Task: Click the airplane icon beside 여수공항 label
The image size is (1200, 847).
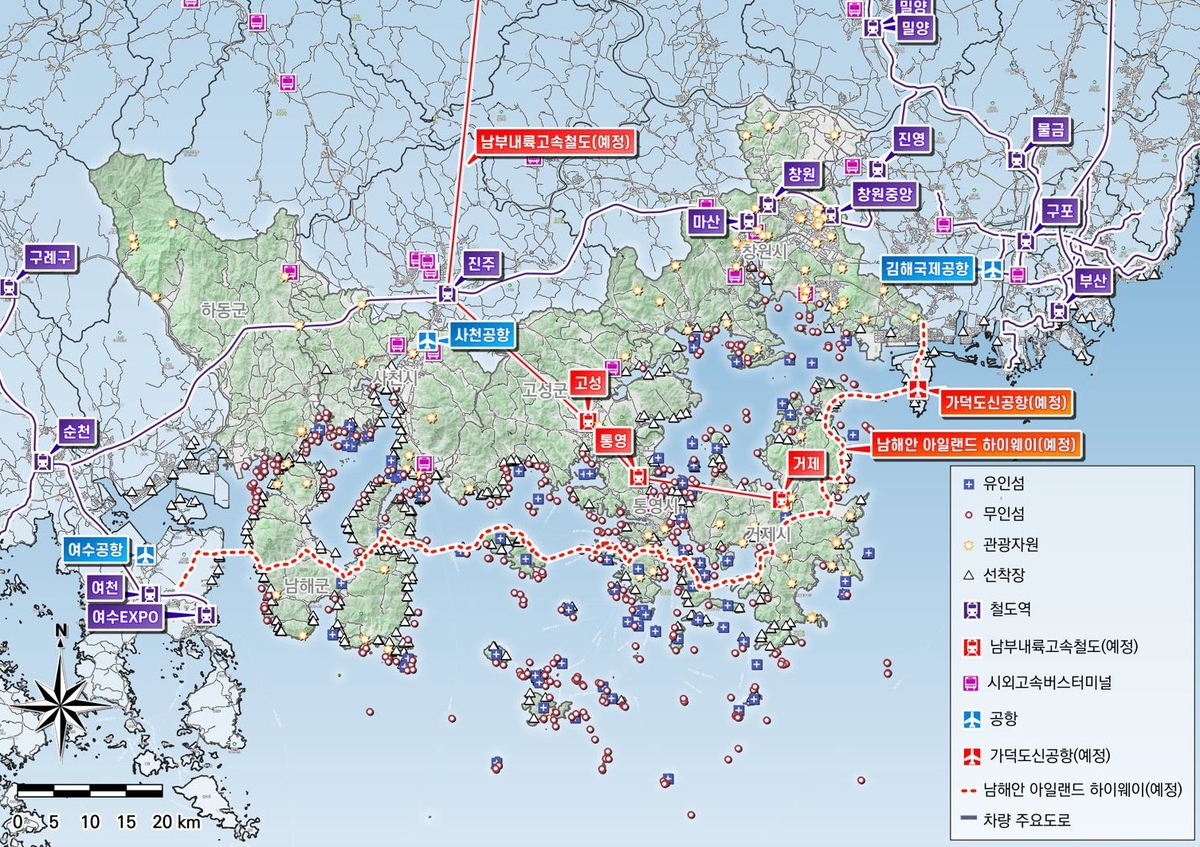Action: point(147,552)
